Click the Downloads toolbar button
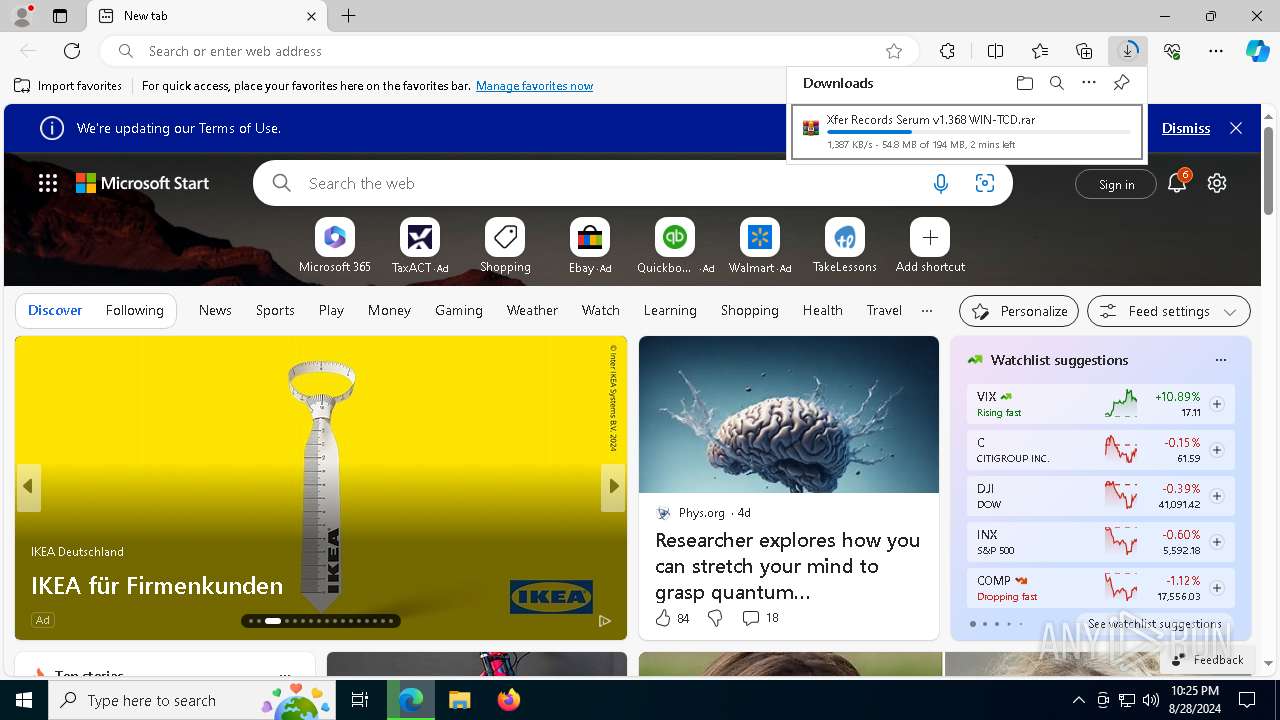 click(1128, 51)
